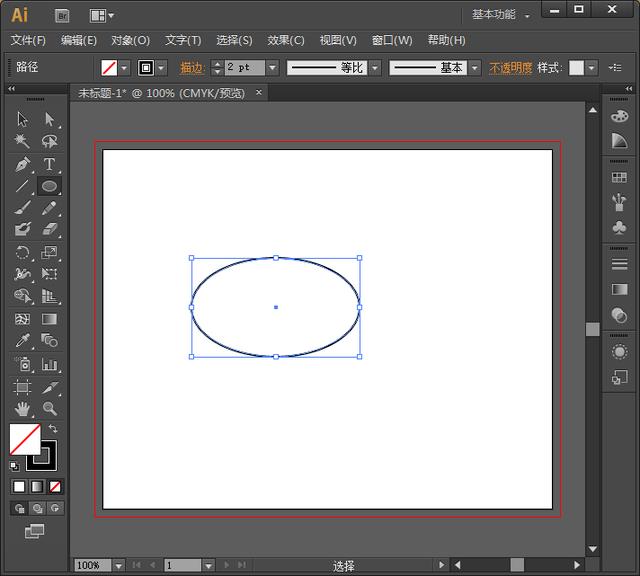Open the 描边 stroke panel link

coord(191,68)
